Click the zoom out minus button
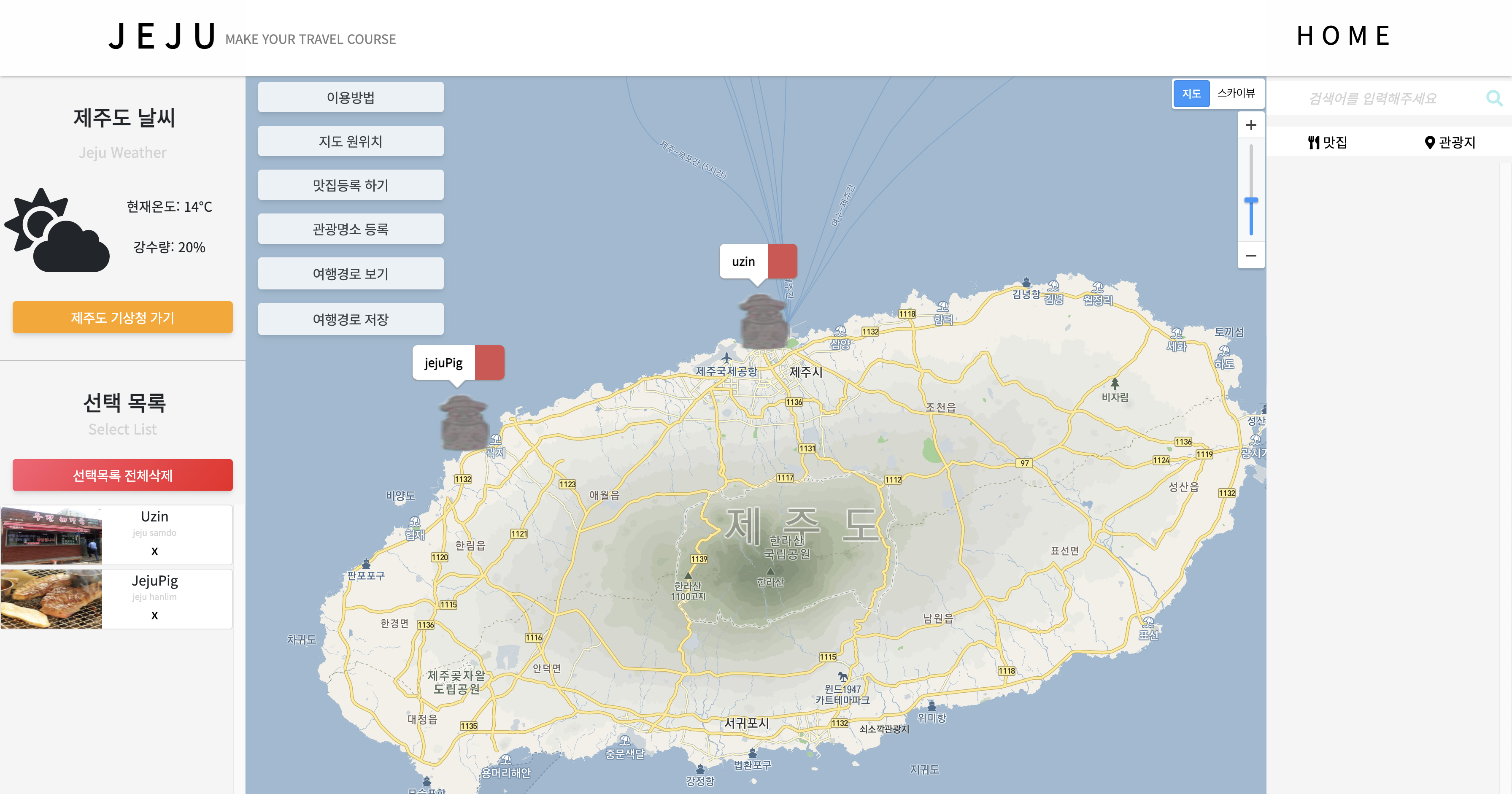 [1251, 255]
